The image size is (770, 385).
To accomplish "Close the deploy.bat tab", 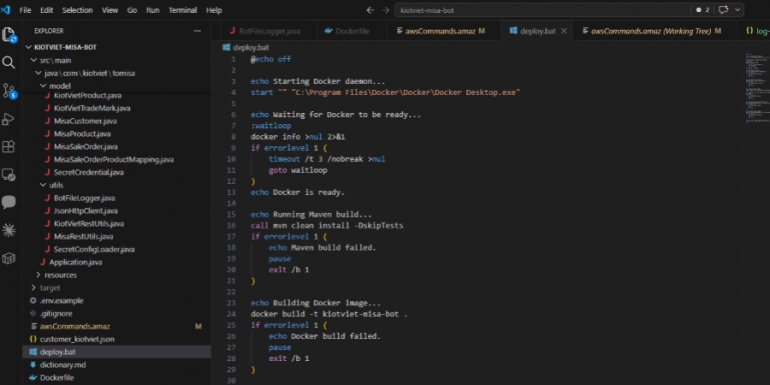I will tap(564, 31).
